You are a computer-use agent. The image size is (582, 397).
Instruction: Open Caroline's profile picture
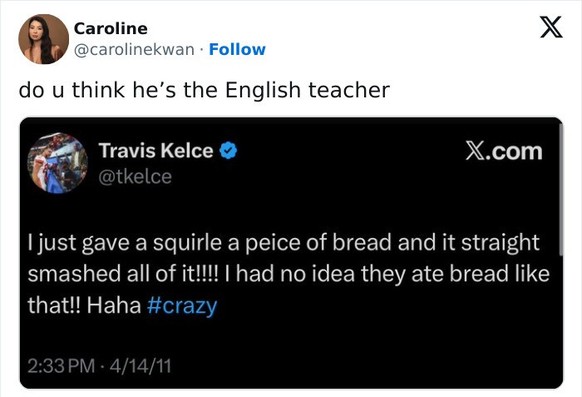point(43,39)
